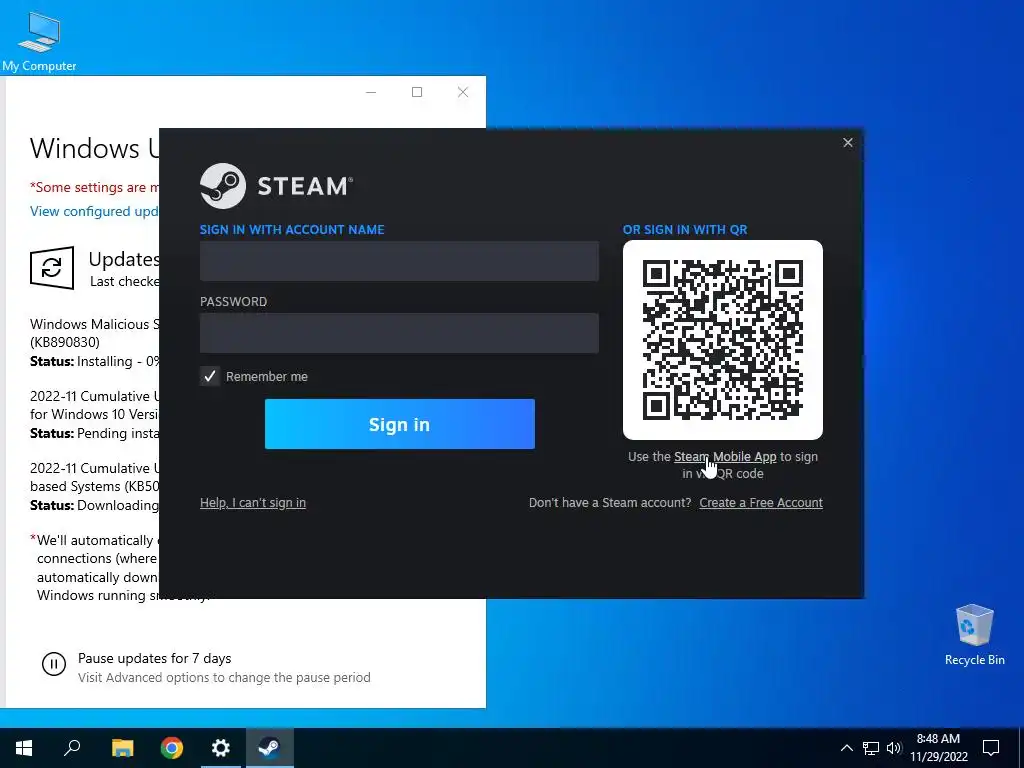
Task: Click the 'Status: Installing' line
Action: 95,361
